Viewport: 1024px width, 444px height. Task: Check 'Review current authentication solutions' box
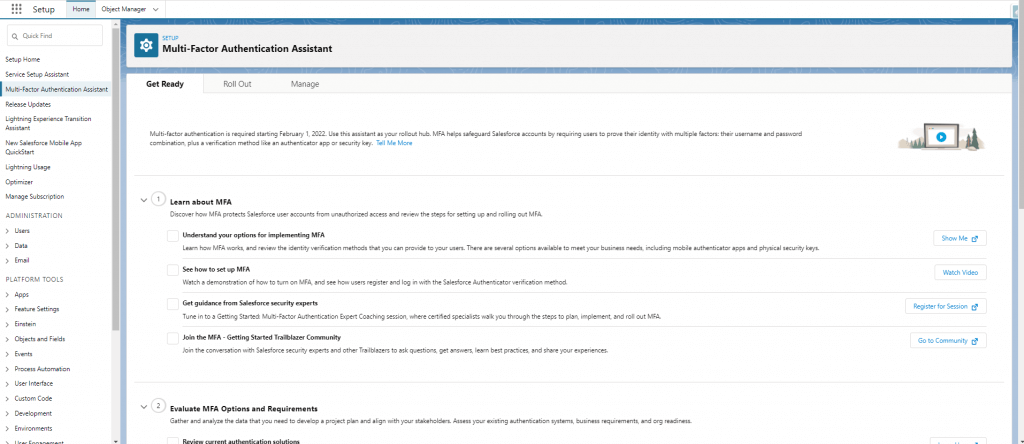[x=172, y=441]
